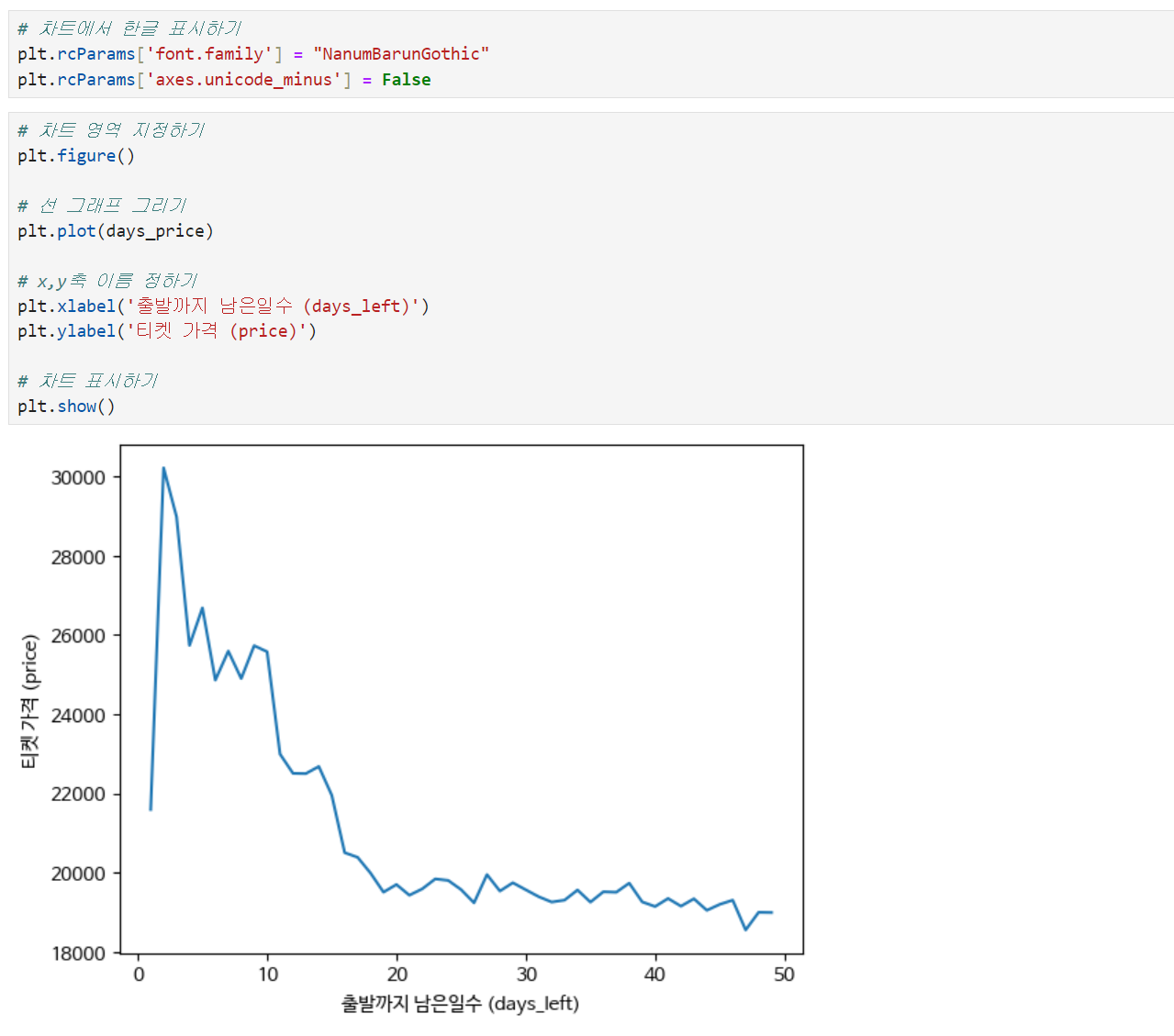Click the font.family rcParams code line
This screenshot has height=1036, width=1174.
253,54
